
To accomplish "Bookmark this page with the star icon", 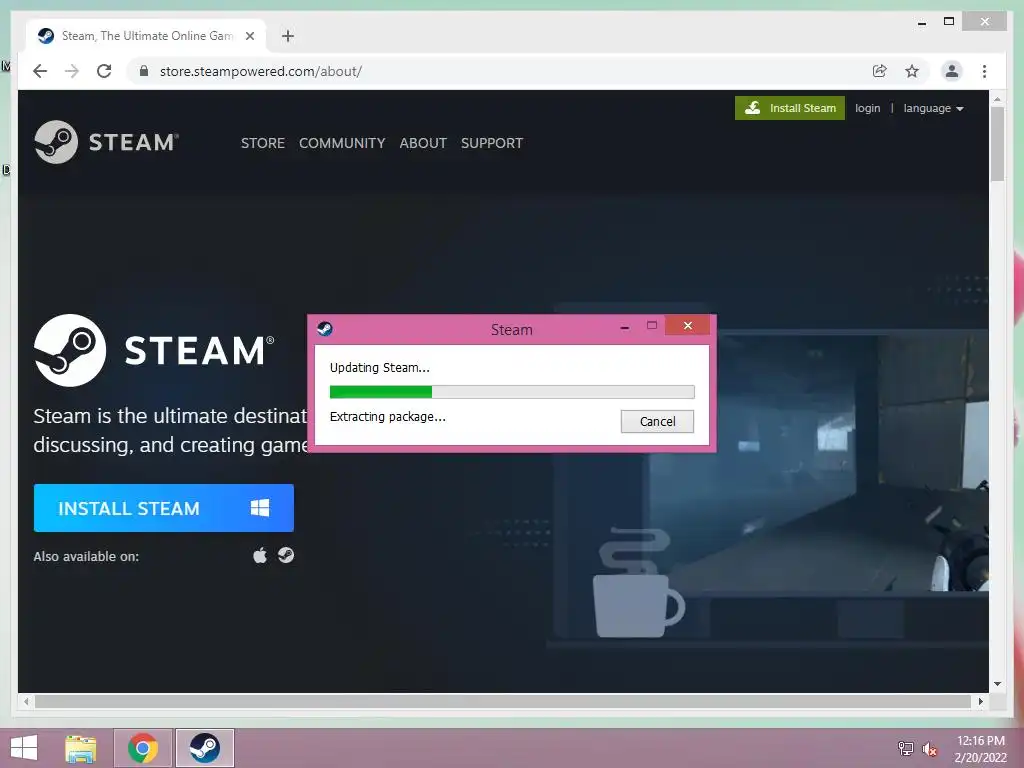I will [912, 71].
